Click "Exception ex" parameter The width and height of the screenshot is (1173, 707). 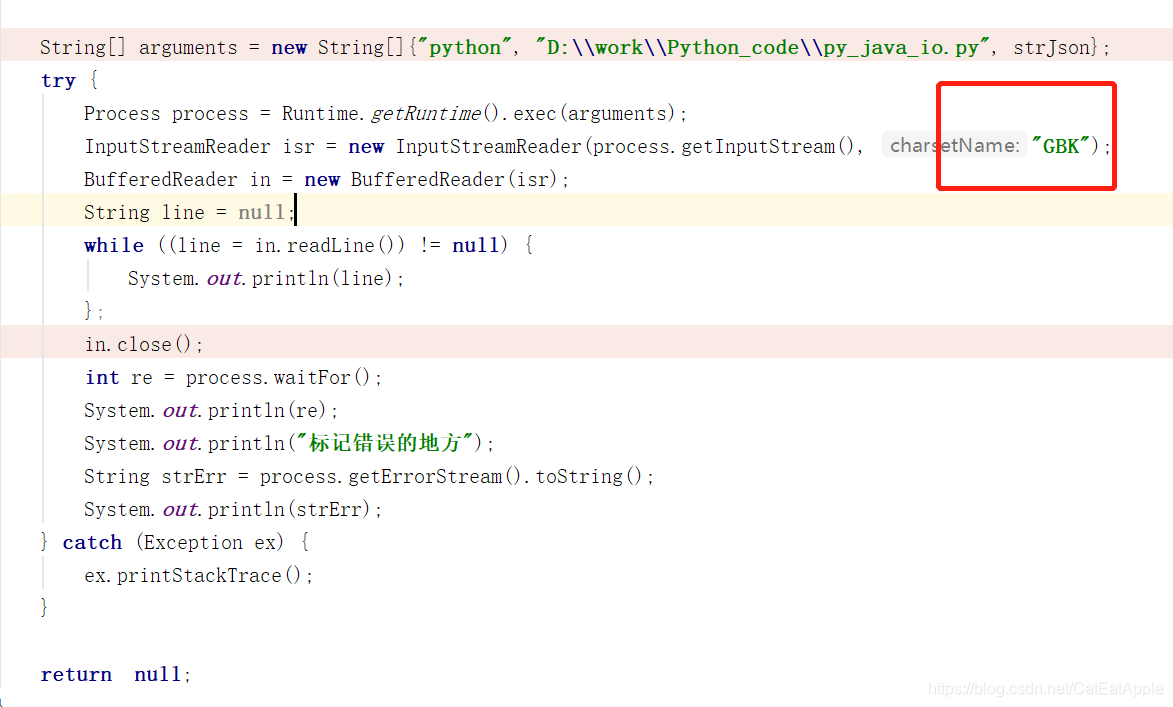[210, 542]
